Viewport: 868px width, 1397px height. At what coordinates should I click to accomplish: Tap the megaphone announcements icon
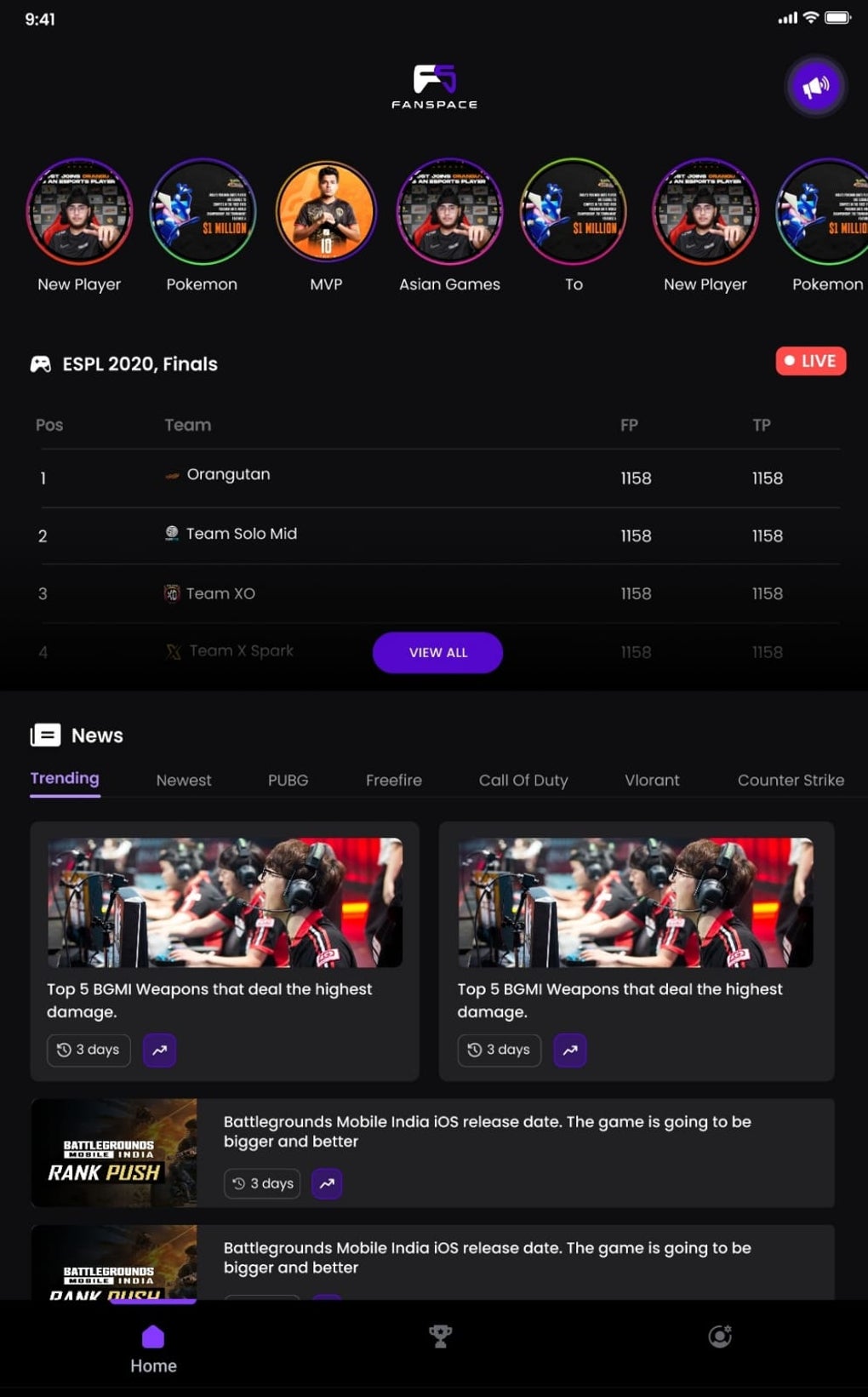pos(815,87)
